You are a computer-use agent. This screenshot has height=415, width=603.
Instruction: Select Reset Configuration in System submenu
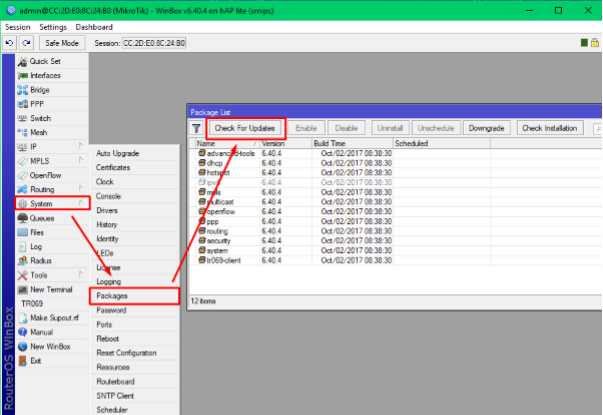tap(135, 353)
